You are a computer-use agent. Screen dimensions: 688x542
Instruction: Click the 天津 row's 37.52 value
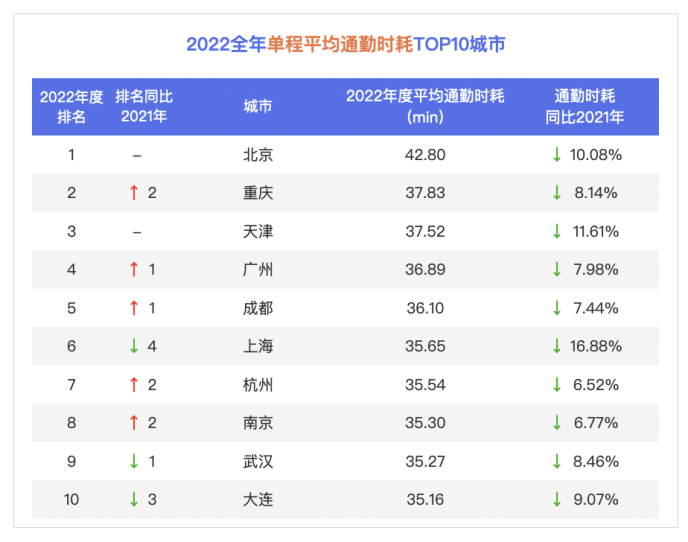pos(425,231)
